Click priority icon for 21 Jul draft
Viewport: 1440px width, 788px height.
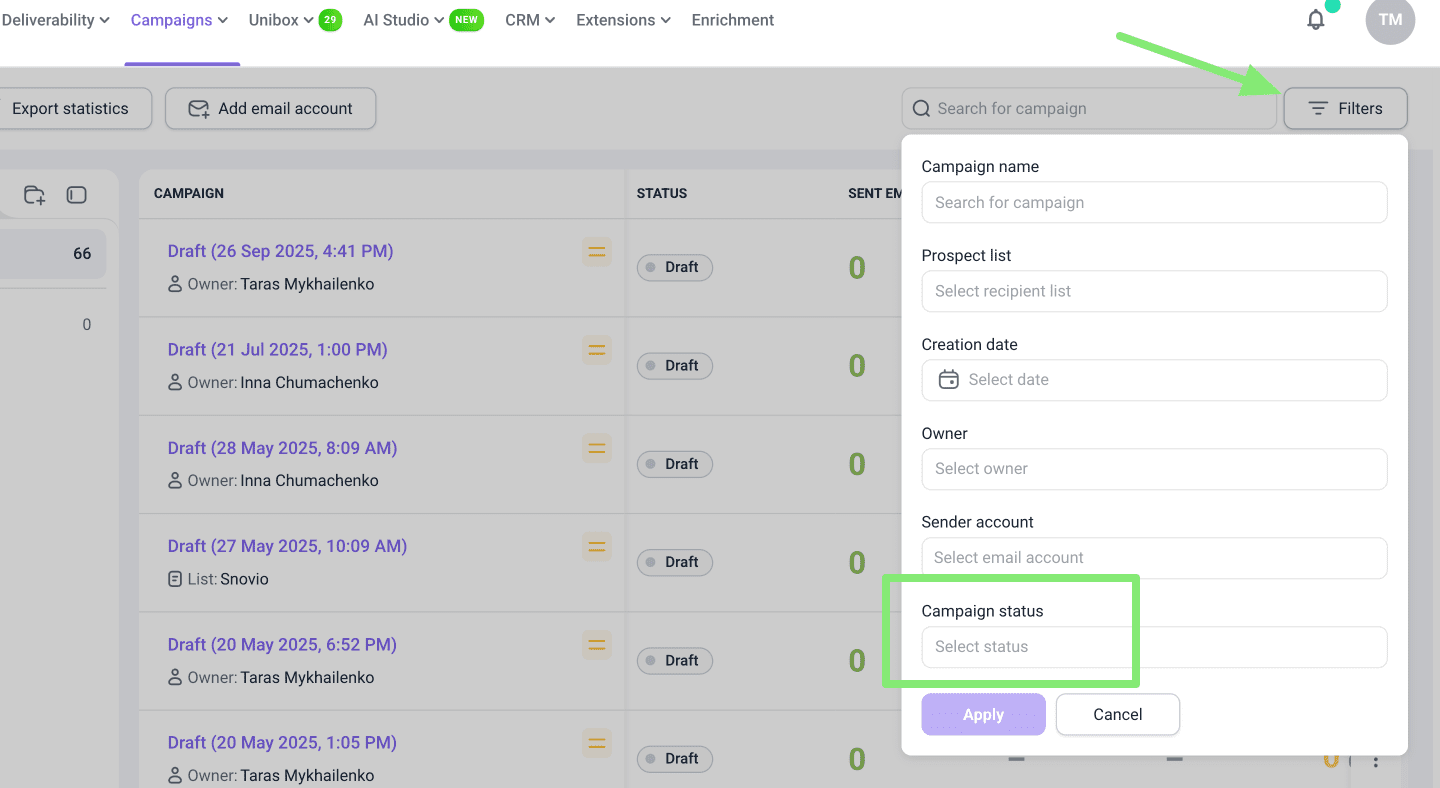597,350
